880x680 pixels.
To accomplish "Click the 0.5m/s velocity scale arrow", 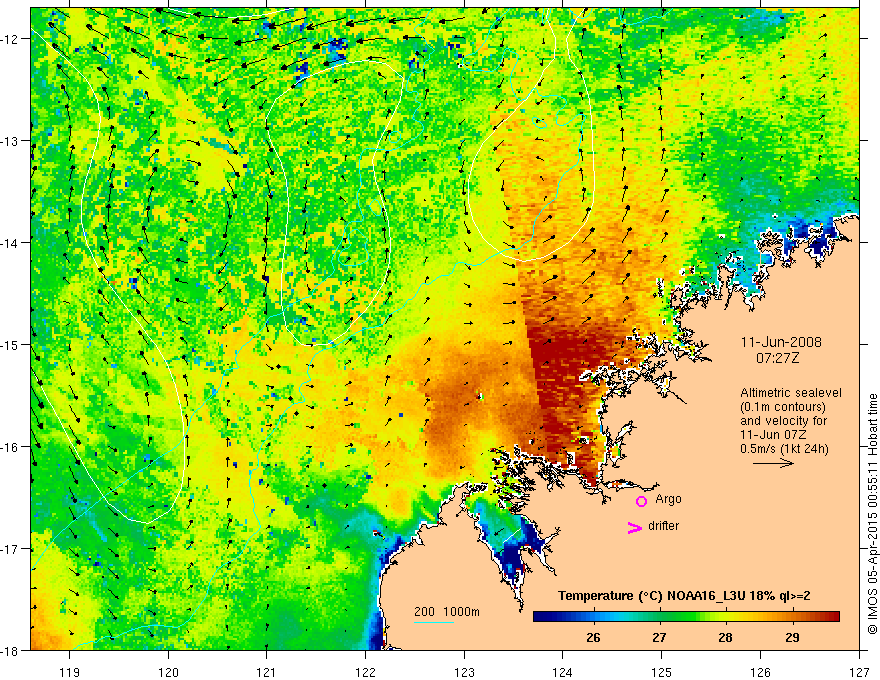I will pyautogui.click(x=773, y=463).
